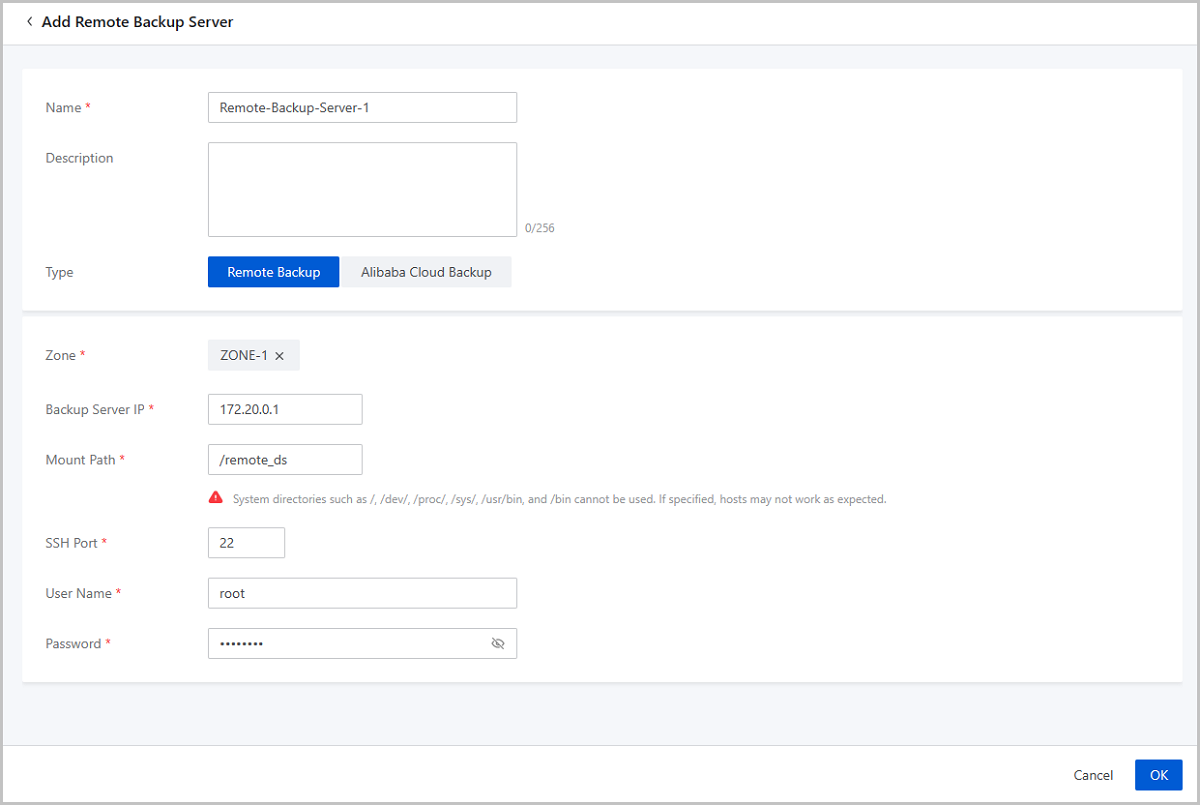Click the Mount Path label
This screenshot has height=805, width=1200.
click(x=80, y=460)
